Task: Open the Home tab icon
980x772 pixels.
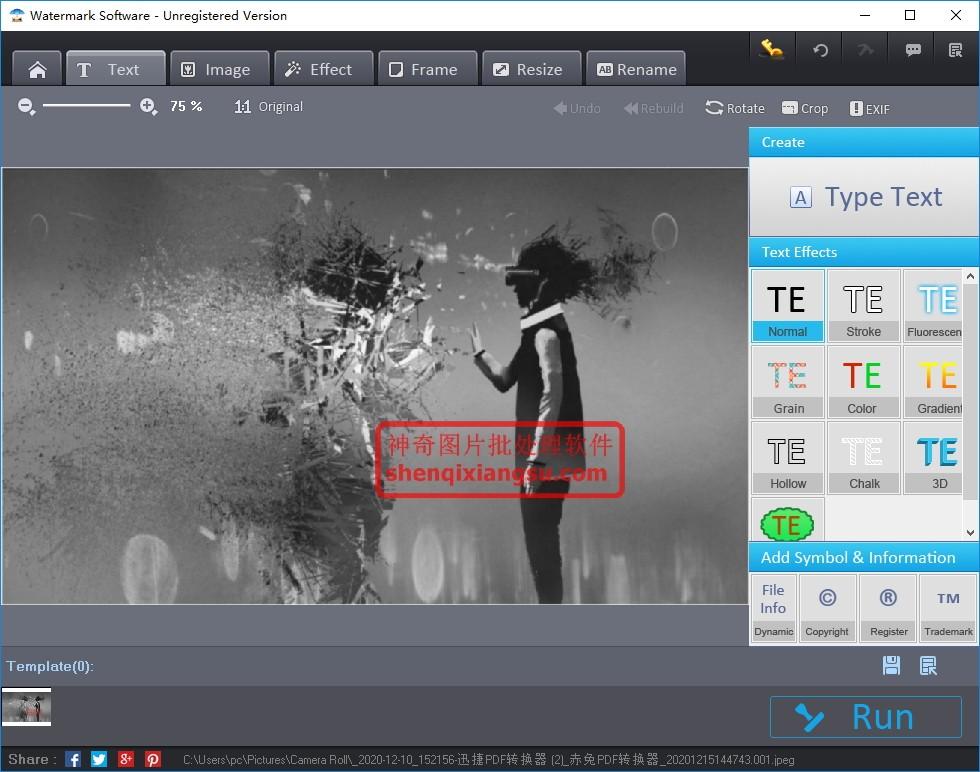Action: point(37,69)
